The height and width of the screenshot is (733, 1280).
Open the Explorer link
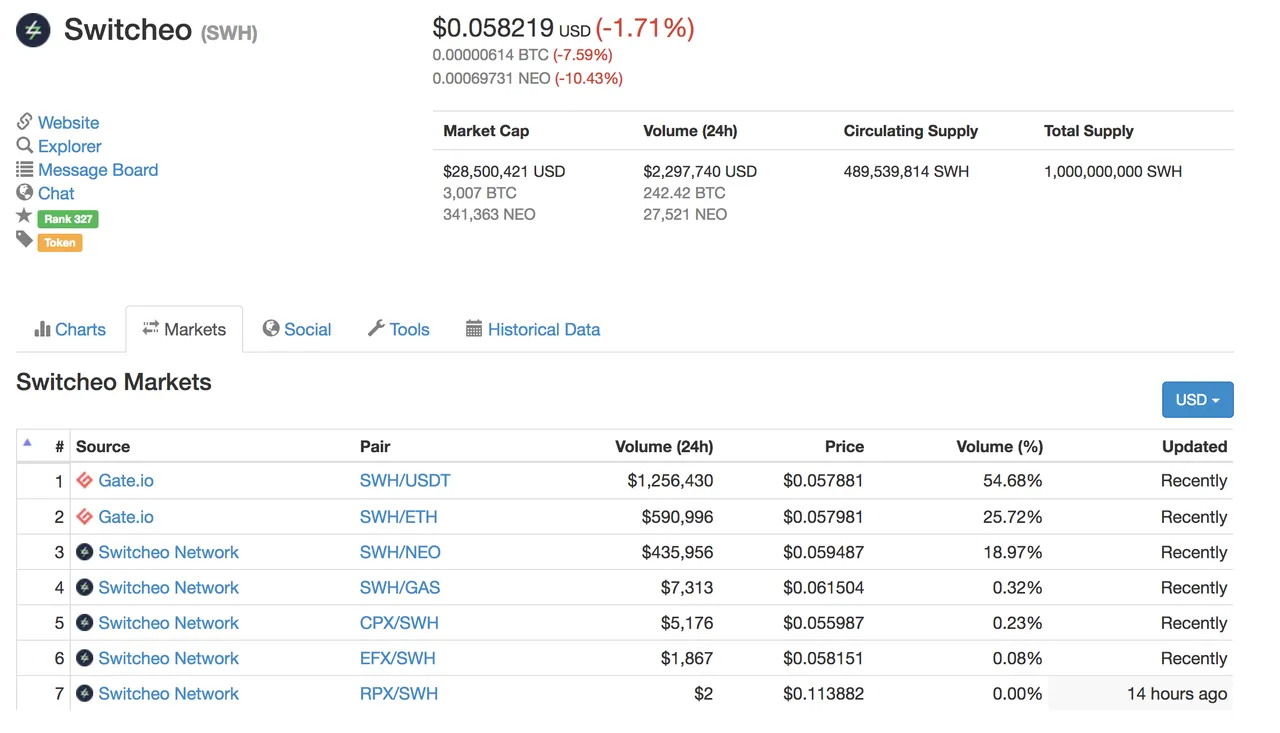tap(69, 146)
